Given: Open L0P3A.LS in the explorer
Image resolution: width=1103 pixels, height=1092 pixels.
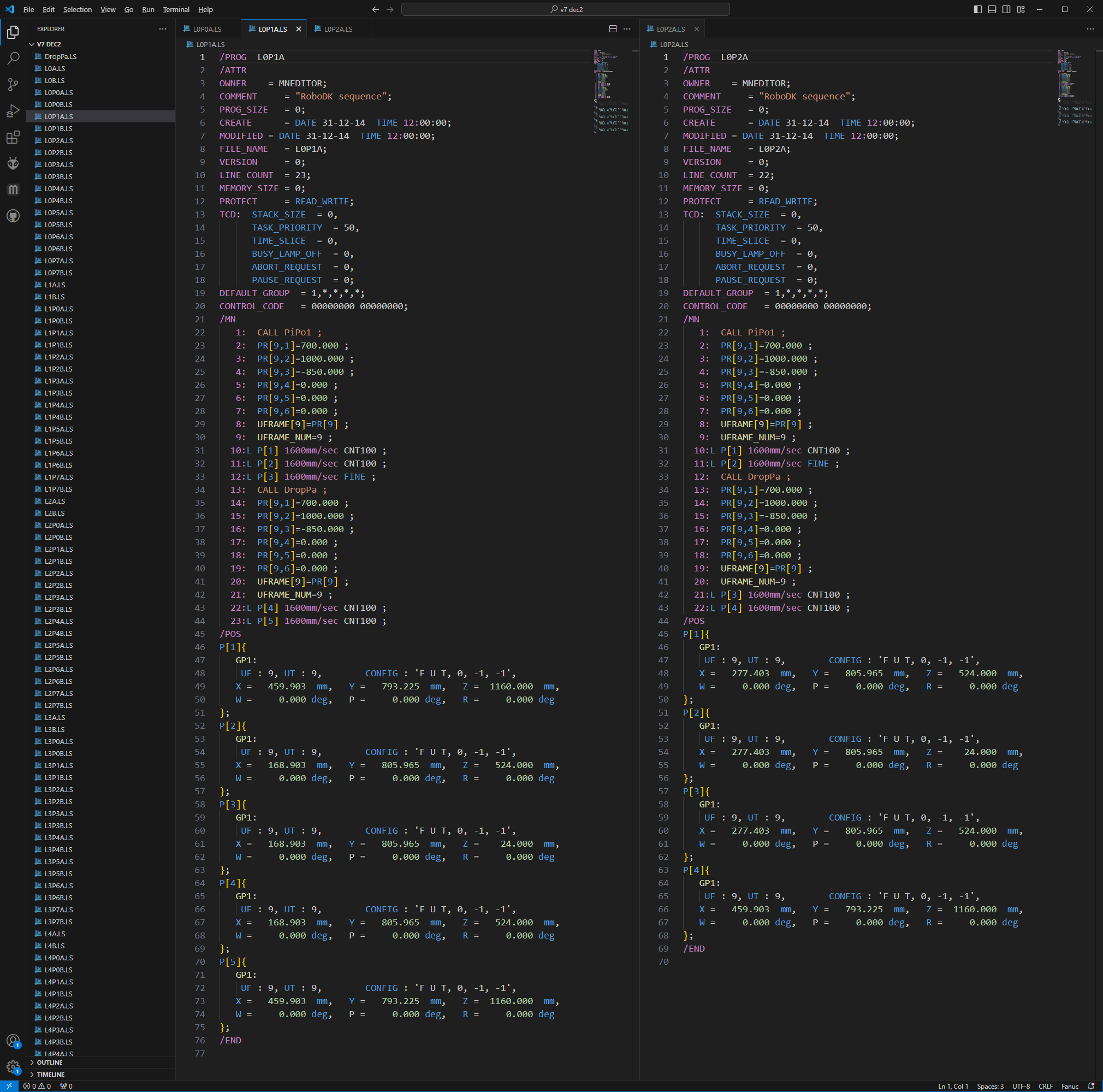Looking at the screenshot, I should [x=59, y=164].
